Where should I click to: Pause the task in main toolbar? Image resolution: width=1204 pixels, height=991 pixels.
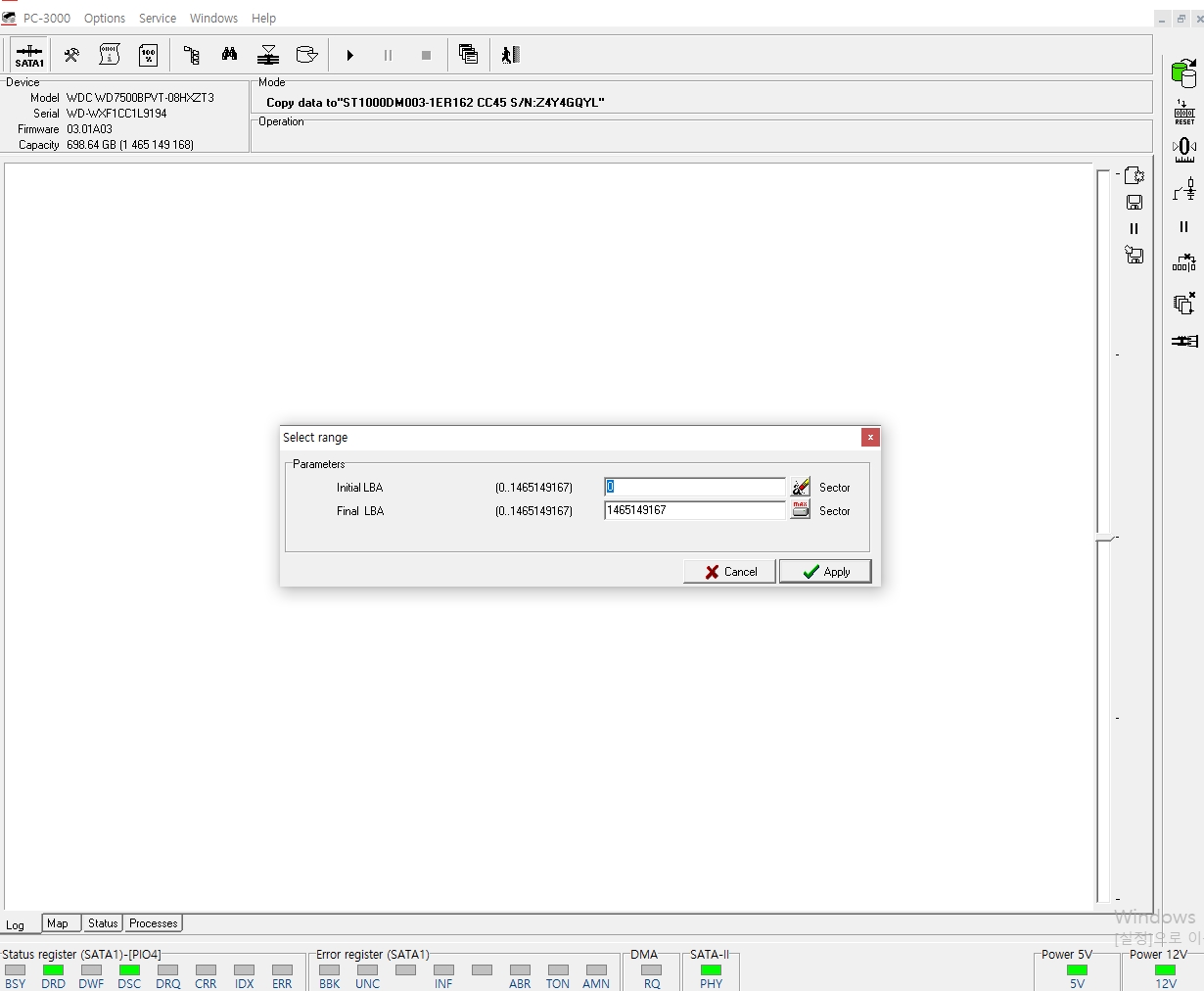point(388,55)
